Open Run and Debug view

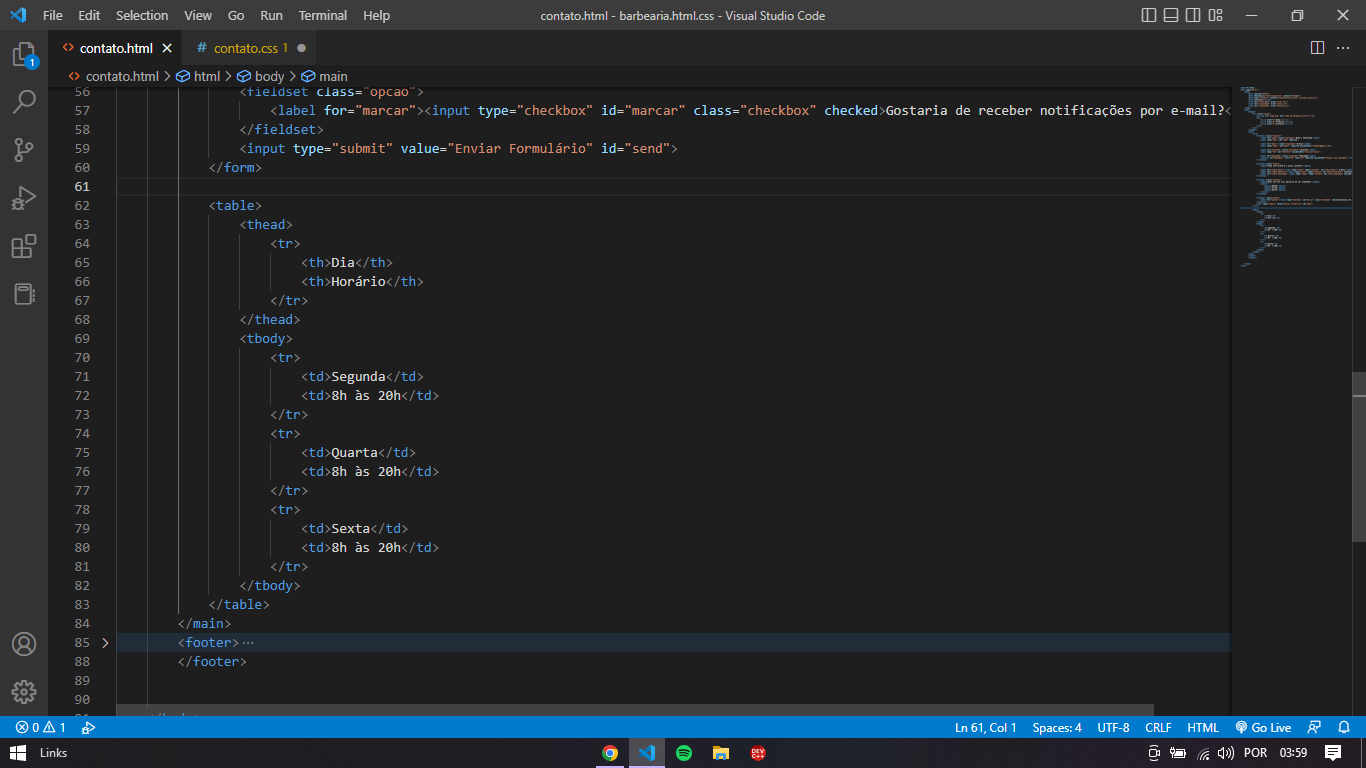24,198
